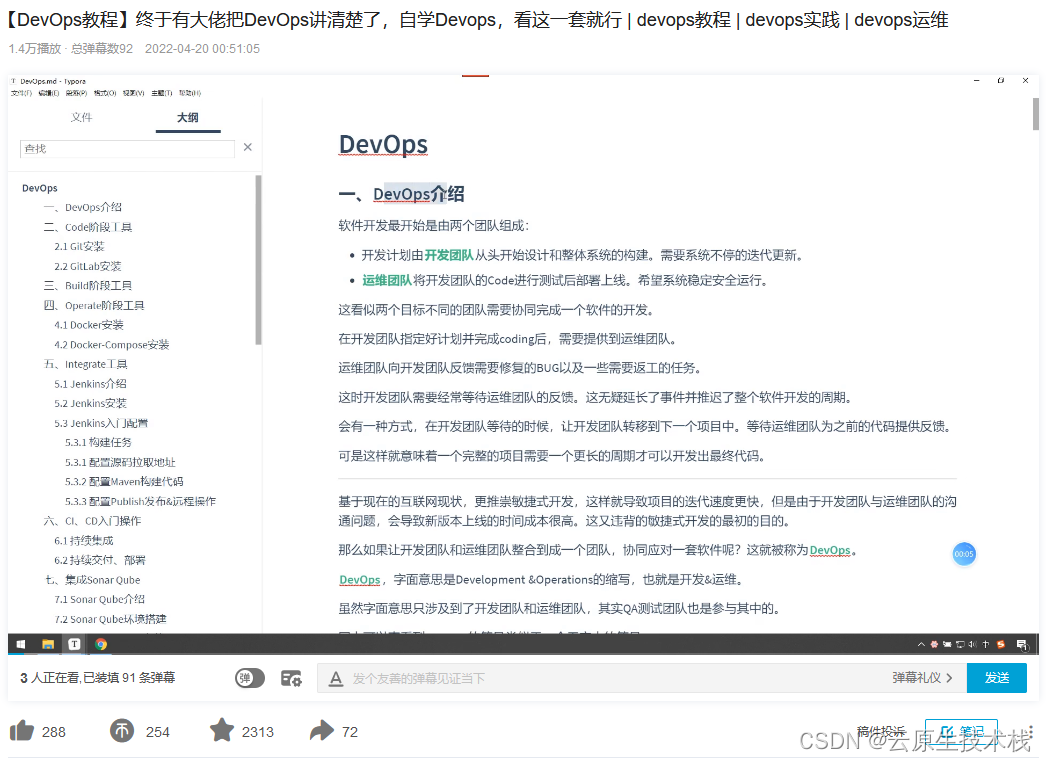
Task: Jump to 5.3 Jenkins入门配置 outline entry
Action: pos(101,423)
